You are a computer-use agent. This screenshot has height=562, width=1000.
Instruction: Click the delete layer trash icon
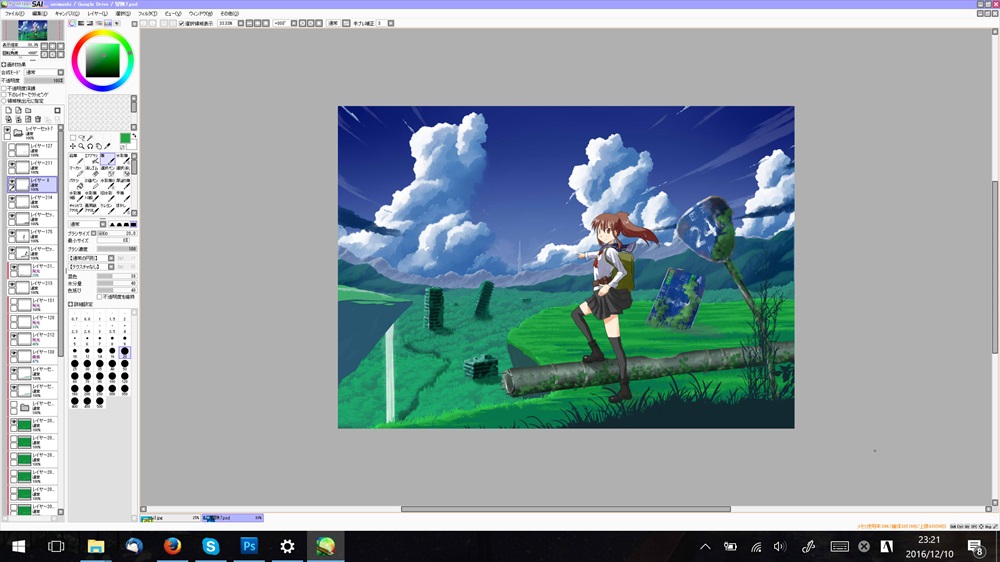point(37,119)
